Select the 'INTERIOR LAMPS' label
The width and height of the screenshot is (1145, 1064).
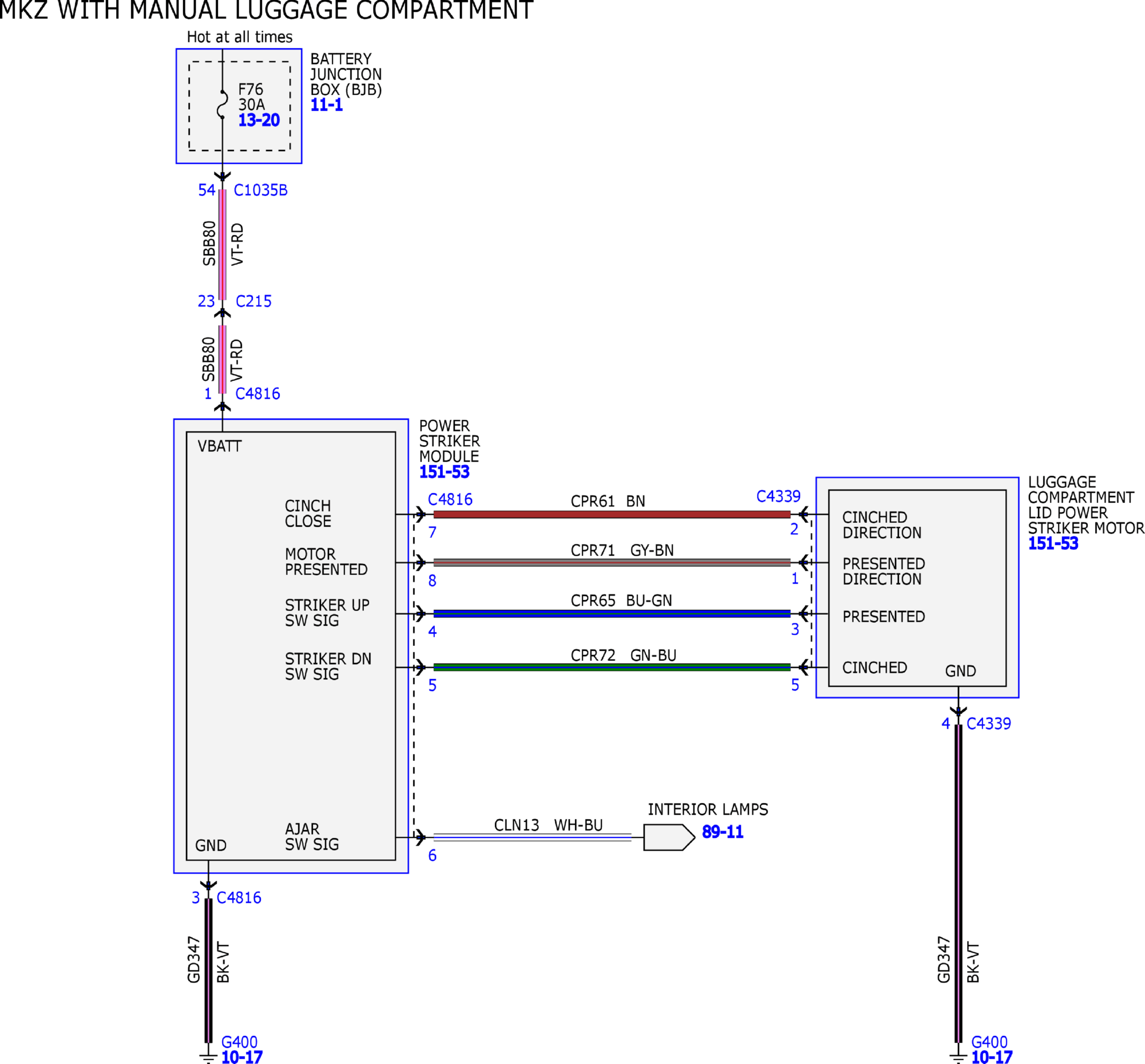(x=708, y=809)
